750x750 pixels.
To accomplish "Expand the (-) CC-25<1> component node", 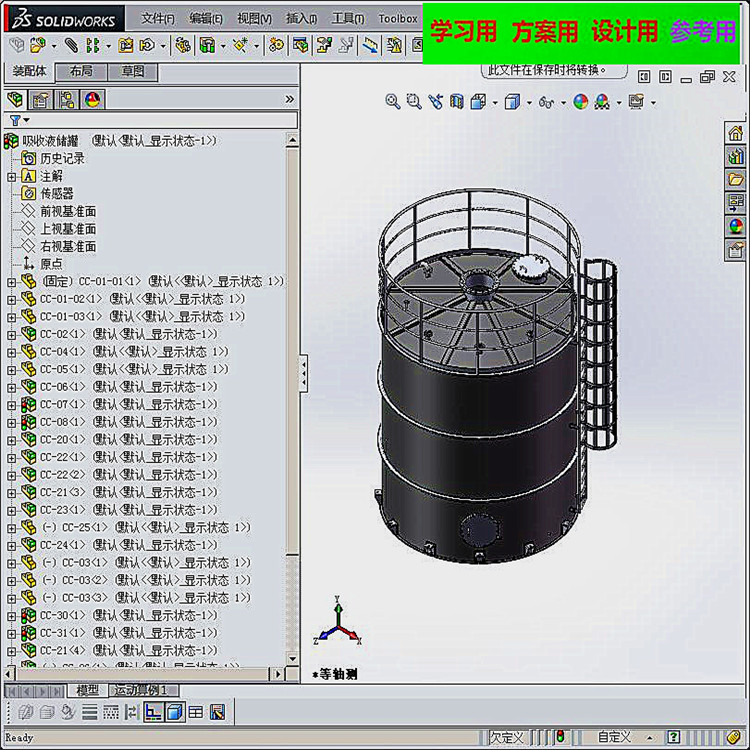I will coord(11,529).
